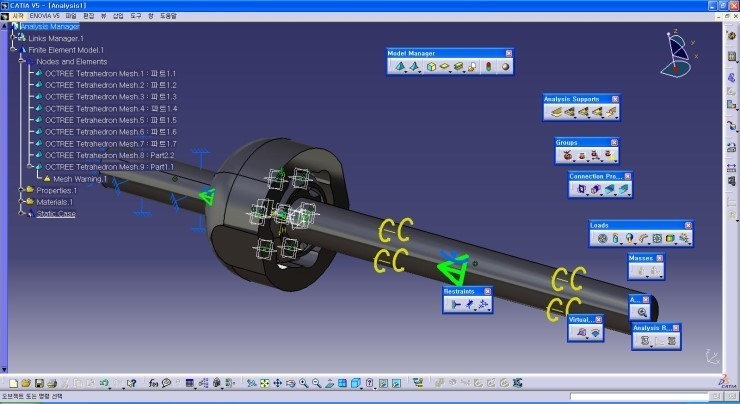Click the Generate Report icon in Analysis Results
Image resolution: width=740 pixels, height=404 pixels.
tap(645, 340)
